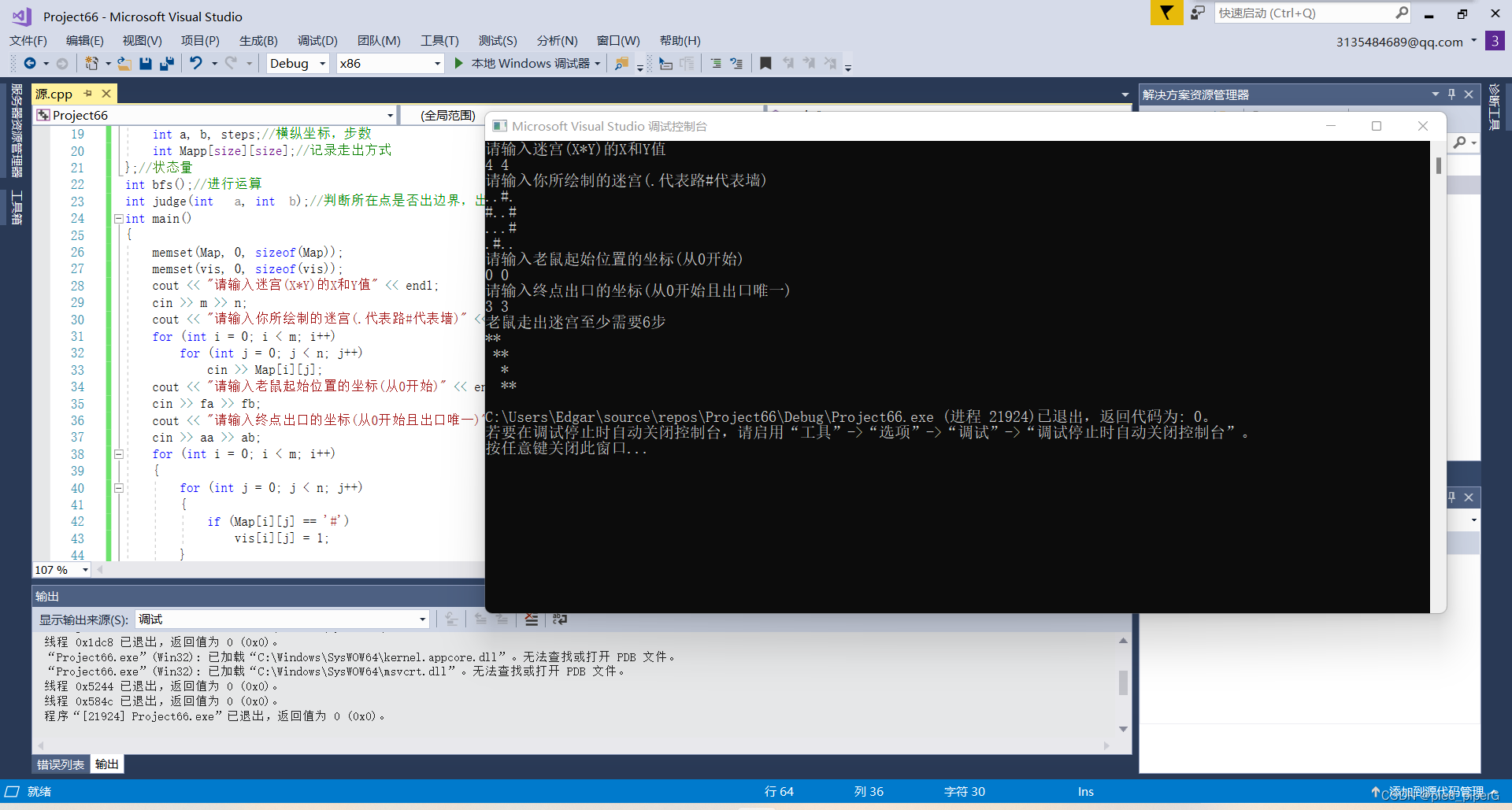Maximize the debug console window

coord(1377,126)
